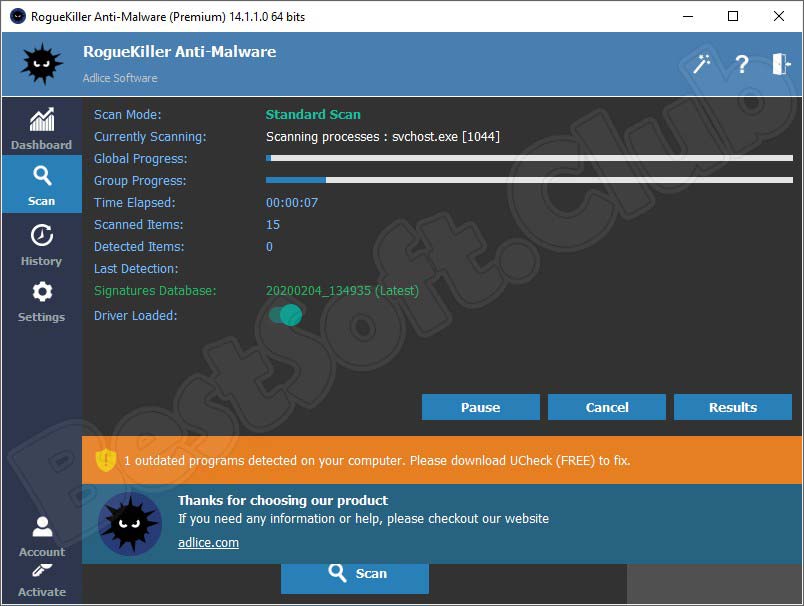Viewport: 804px width, 606px height.
Task: Click the Group Progress bar
Action: pos(529,180)
